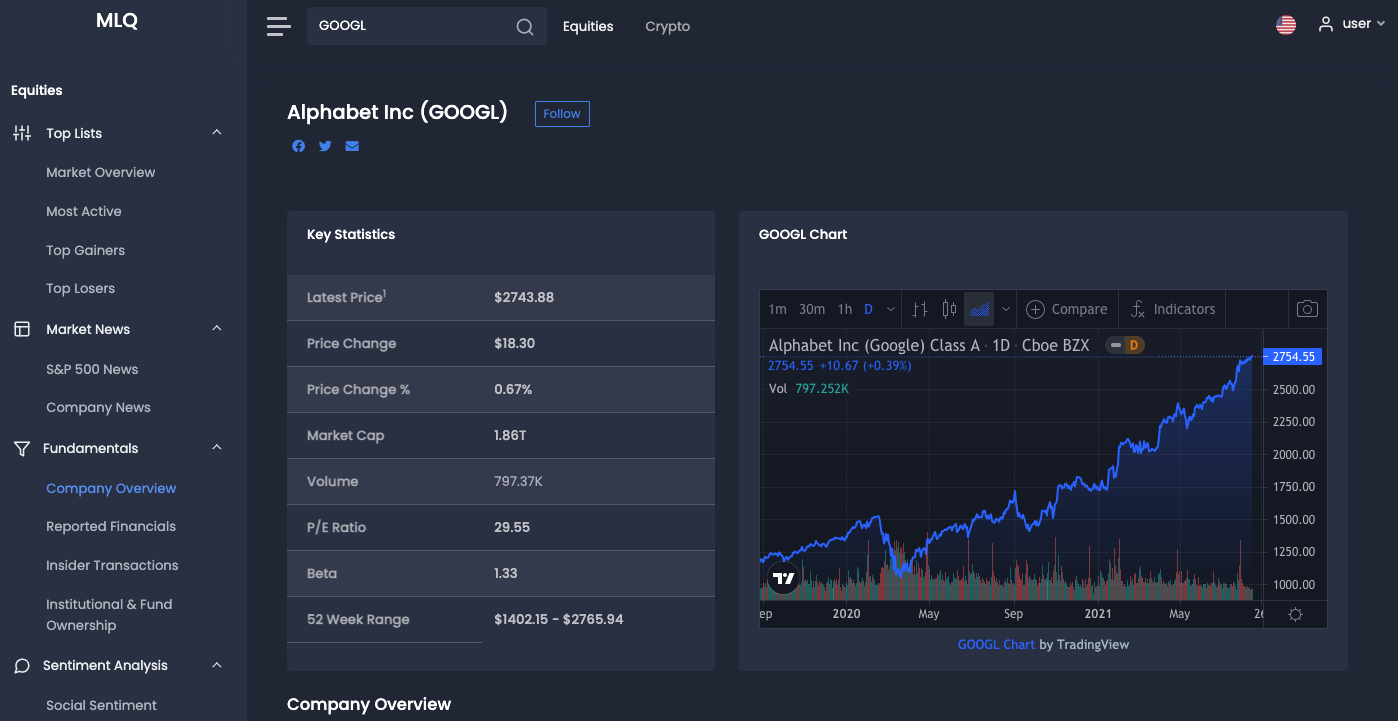1398x721 pixels.
Task: Toggle the hamburger sidebar menu
Action: (x=278, y=27)
